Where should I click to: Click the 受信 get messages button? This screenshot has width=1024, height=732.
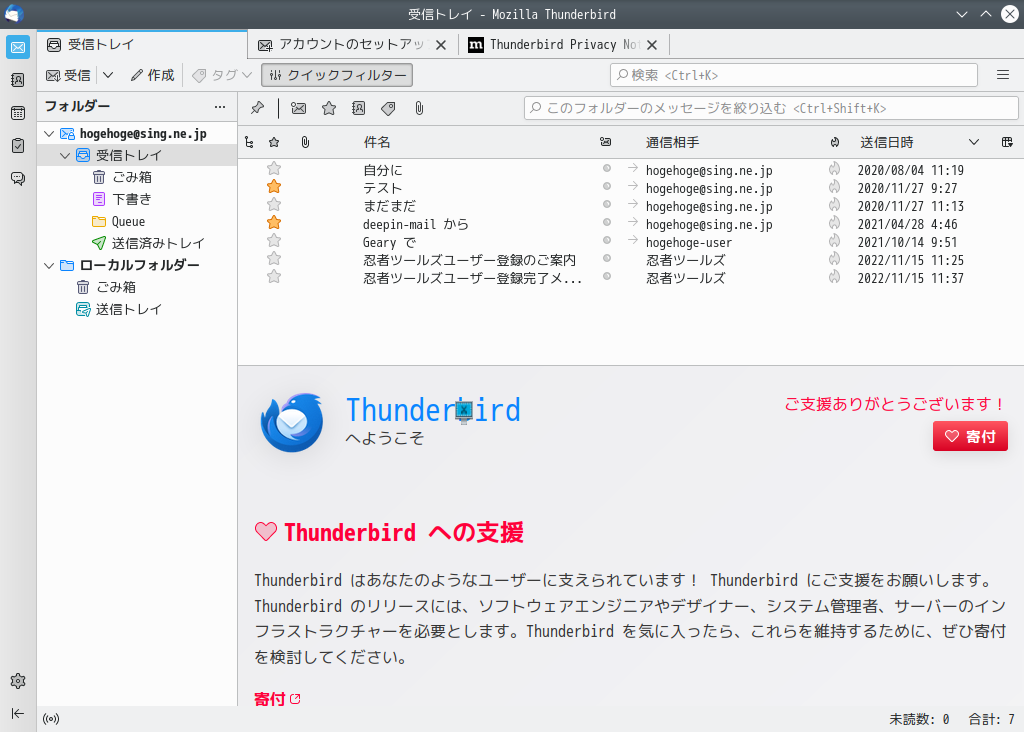tap(69, 75)
